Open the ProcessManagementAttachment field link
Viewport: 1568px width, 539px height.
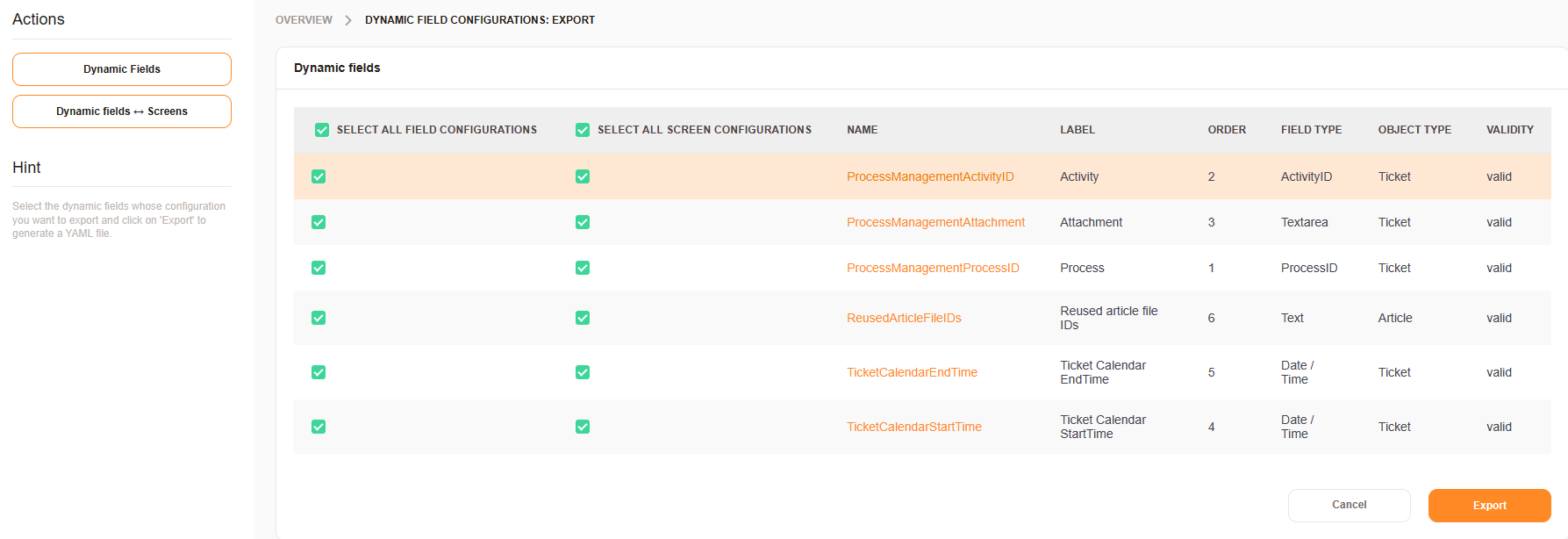(935, 222)
